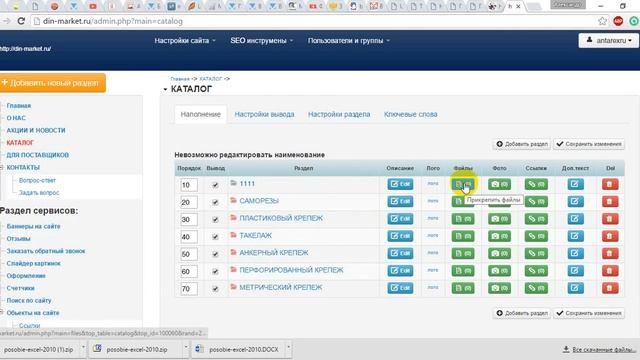This screenshot has width=640, height=360.
Task: Toggle output checkbox for АНКЕРНЫЙ КРЕПЕЖ
Action: (x=215, y=254)
